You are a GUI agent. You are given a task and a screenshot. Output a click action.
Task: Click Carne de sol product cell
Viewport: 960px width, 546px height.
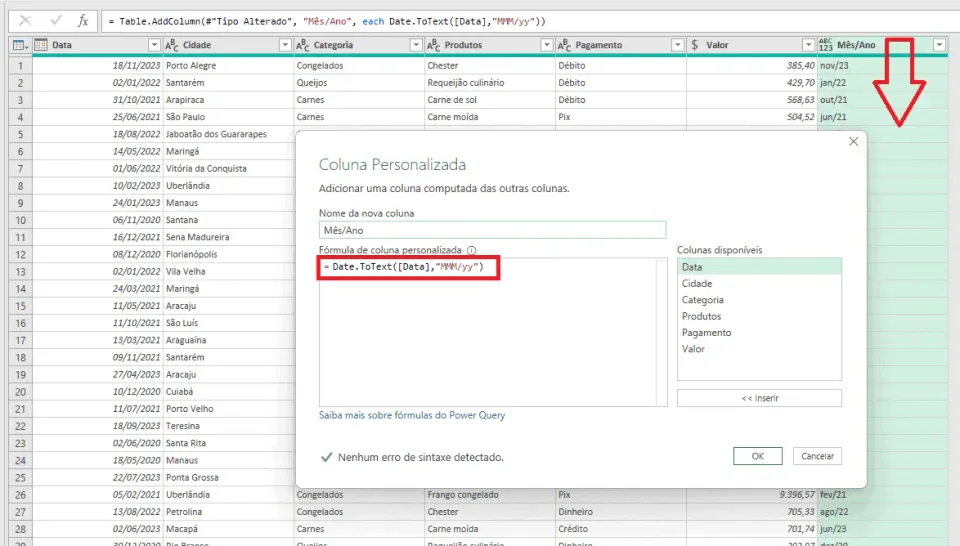pyautogui.click(x=490, y=100)
